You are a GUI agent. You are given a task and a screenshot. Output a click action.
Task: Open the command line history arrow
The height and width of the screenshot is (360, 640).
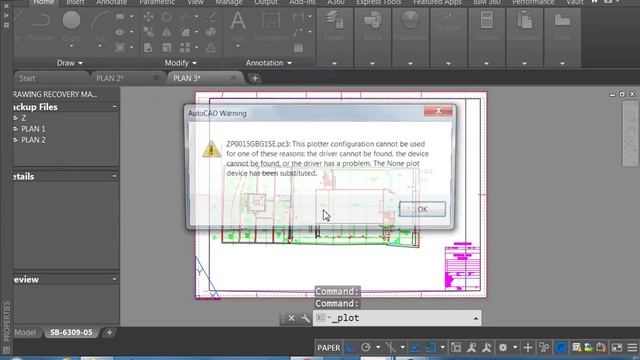pyautogui.click(x=476, y=318)
